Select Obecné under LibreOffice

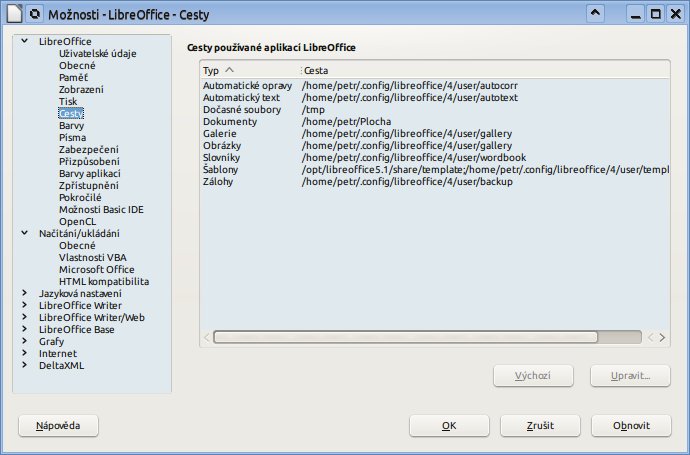pyautogui.click(x=77, y=65)
